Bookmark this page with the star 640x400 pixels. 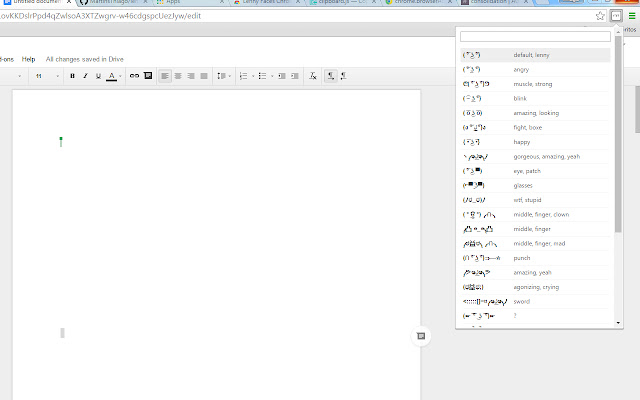coord(600,16)
